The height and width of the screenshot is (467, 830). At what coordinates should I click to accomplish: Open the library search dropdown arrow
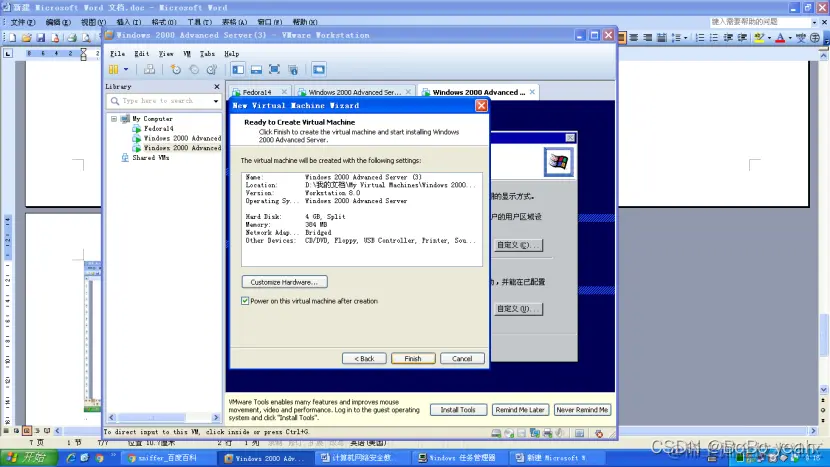(x=216, y=101)
